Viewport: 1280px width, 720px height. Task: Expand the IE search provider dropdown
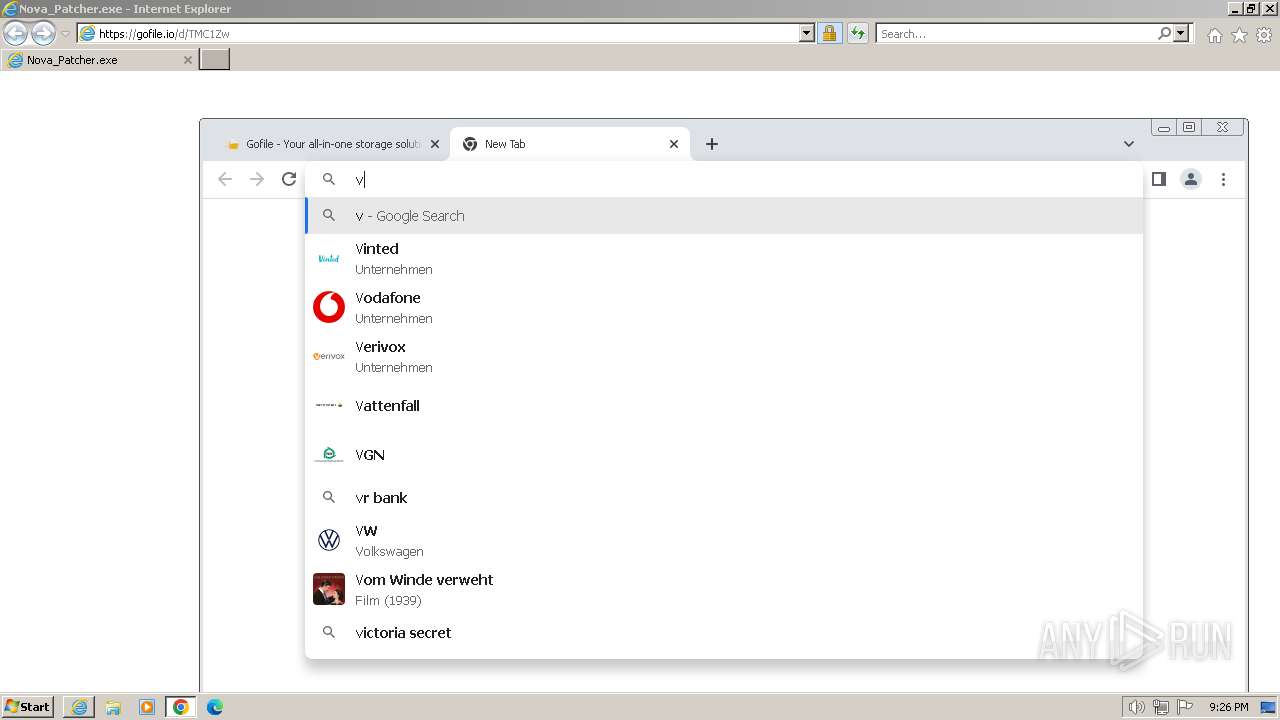click(1181, 34)
